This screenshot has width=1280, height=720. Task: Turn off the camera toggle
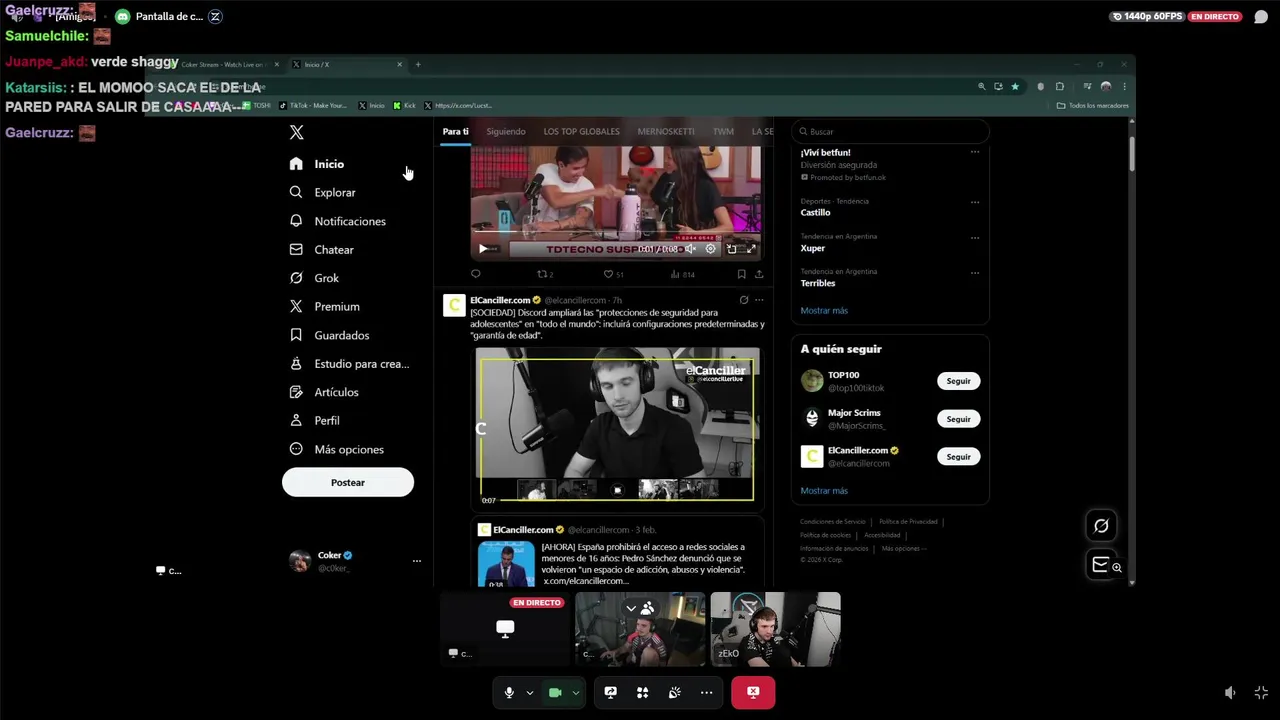tap(555, 692)
